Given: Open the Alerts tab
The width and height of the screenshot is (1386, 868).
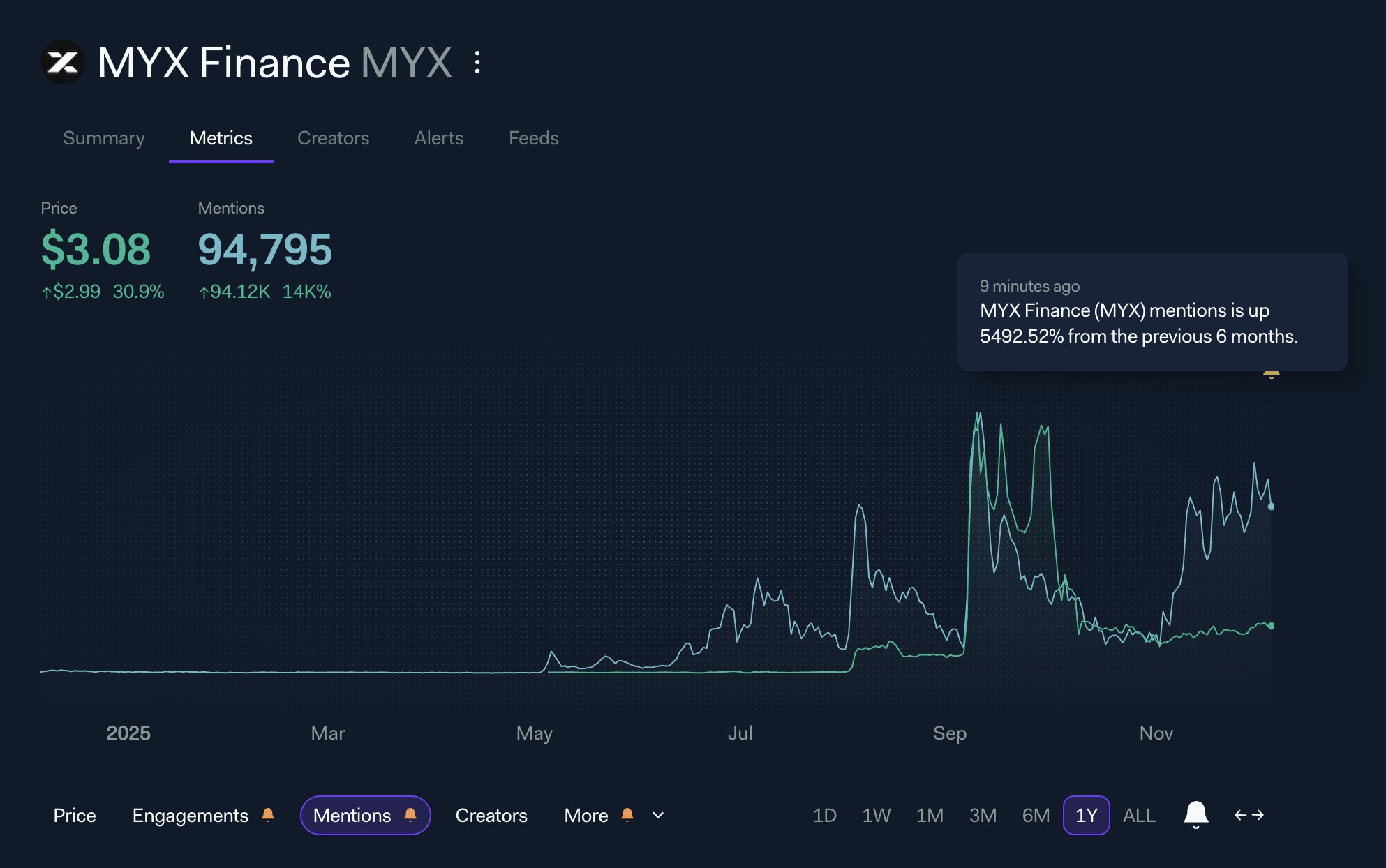Looking at the screenshot, I should click(438, 138).
